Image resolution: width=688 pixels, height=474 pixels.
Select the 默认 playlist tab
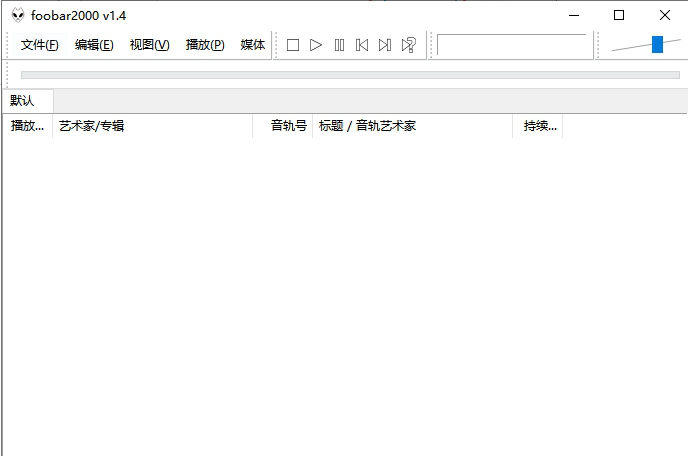pyautogui.click(x=27, y=101)
